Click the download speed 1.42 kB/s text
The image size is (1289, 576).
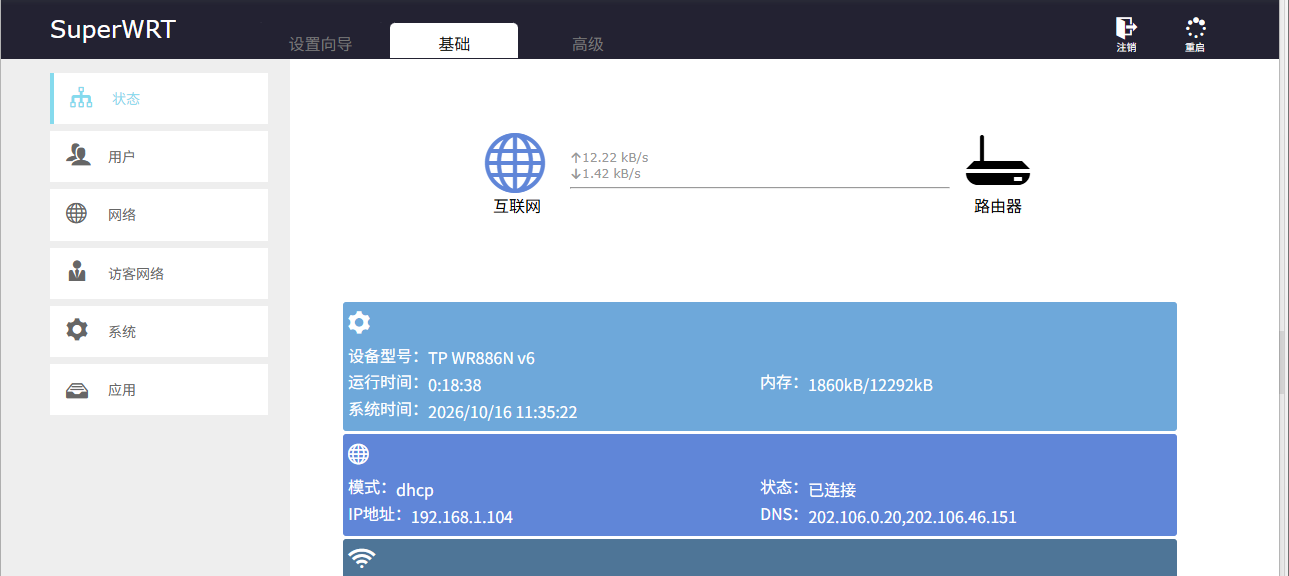(x=606, y=173)
